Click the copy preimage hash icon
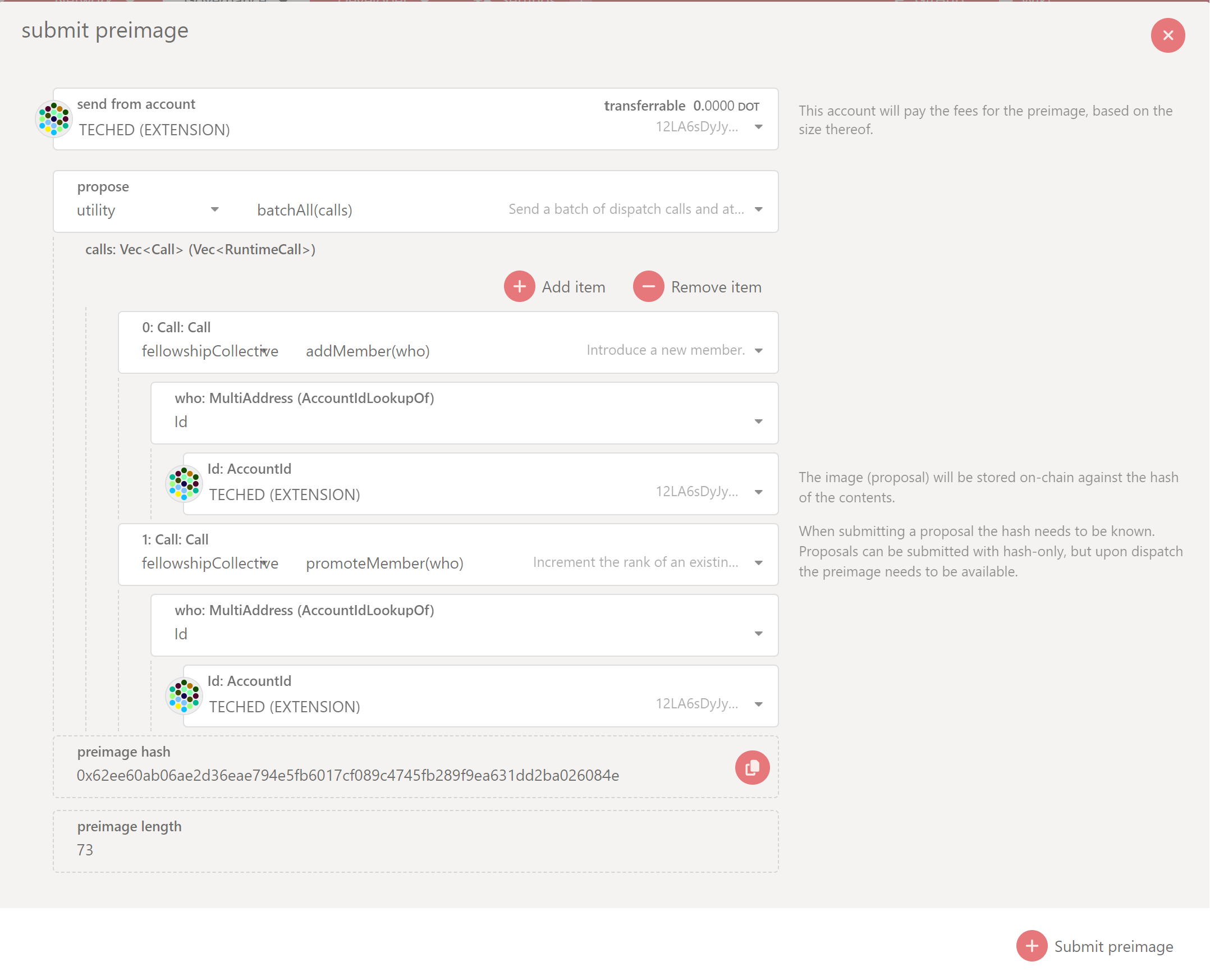This screenshot has width=1210, height=980. click(x=751, y=768)
